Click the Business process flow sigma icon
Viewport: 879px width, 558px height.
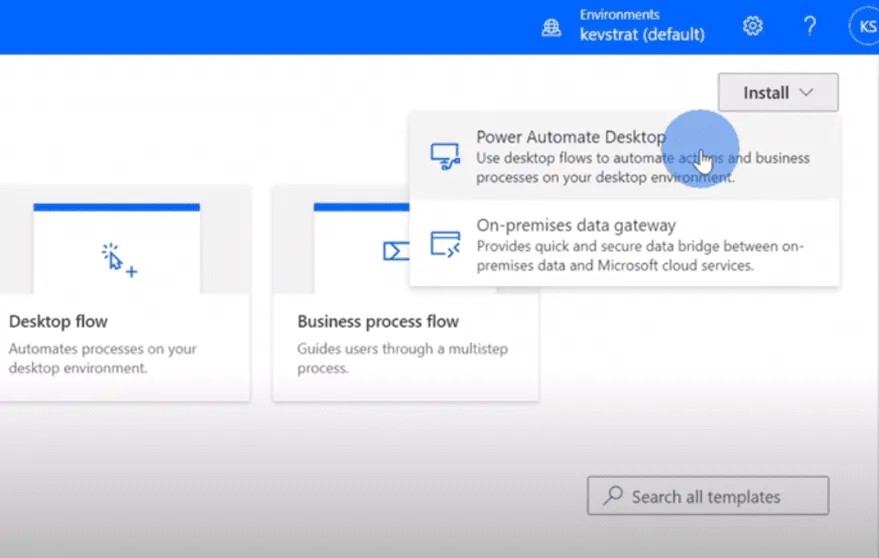pyautogui.click(x=396, y=251)
